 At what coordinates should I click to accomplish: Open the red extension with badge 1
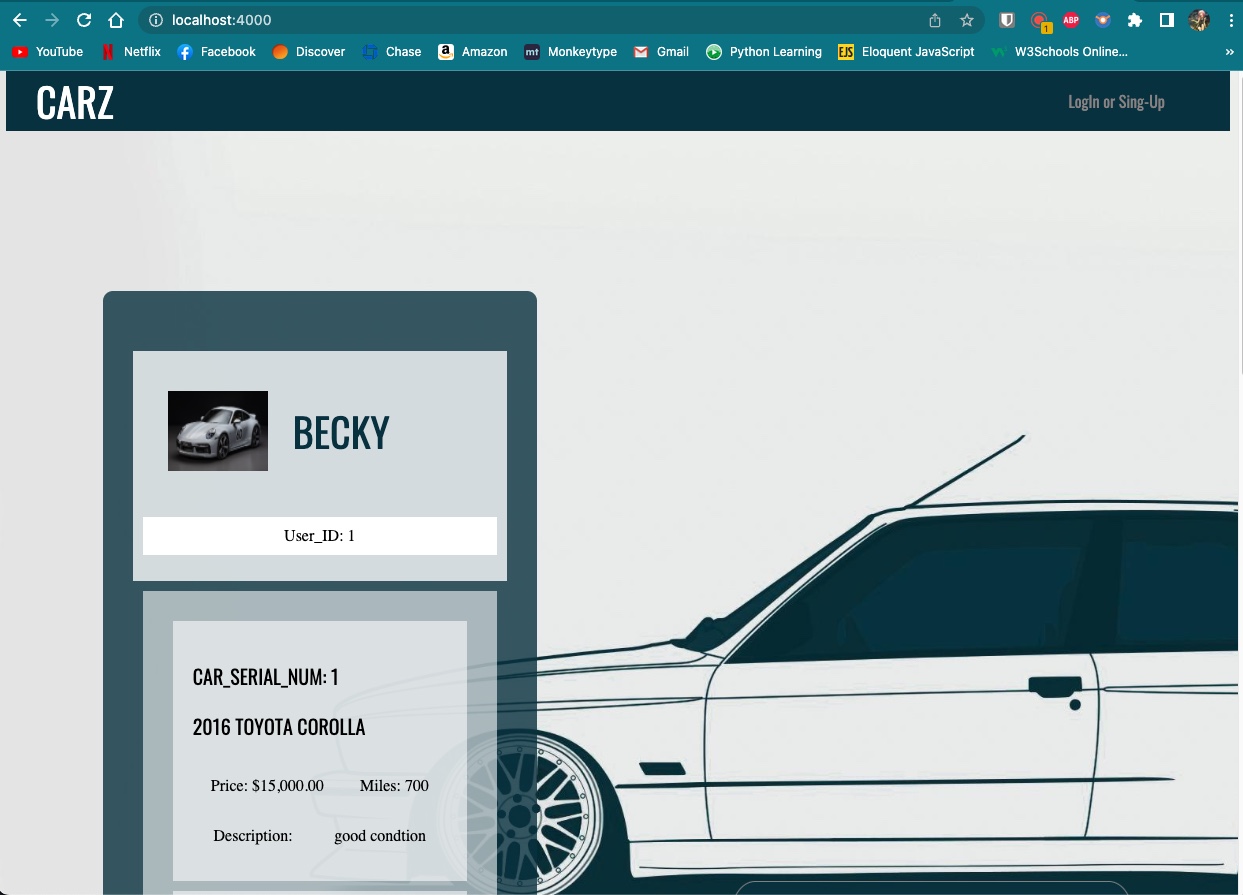coord(1040,21)
